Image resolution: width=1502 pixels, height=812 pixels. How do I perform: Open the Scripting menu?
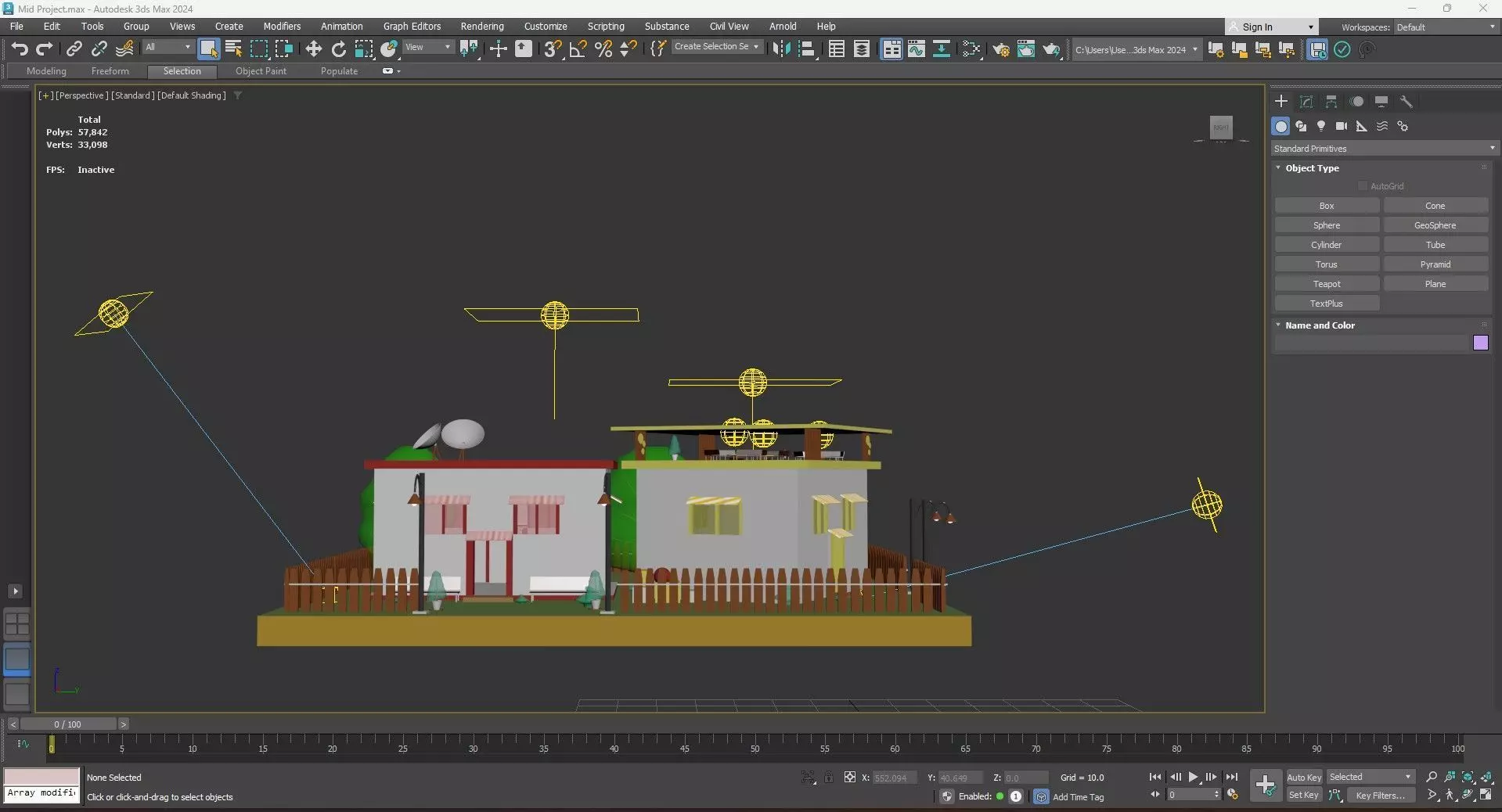coord(606,27)
